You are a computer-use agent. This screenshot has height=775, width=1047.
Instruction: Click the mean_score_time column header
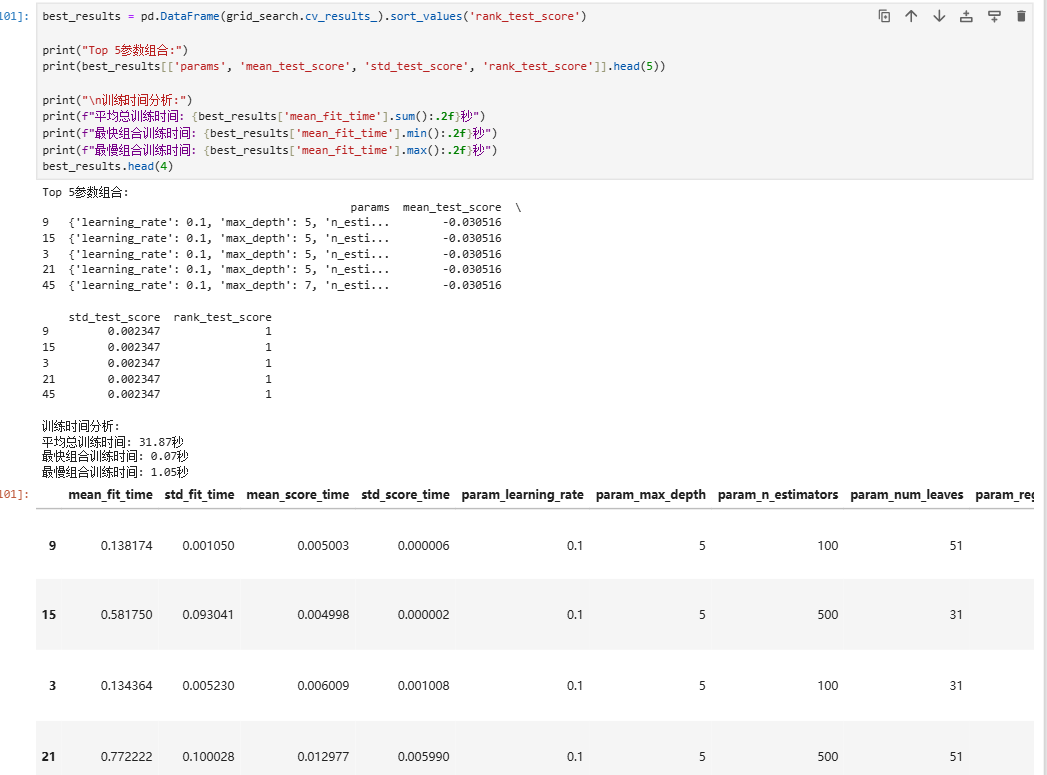pyautogui.click(x=297, y=495)
